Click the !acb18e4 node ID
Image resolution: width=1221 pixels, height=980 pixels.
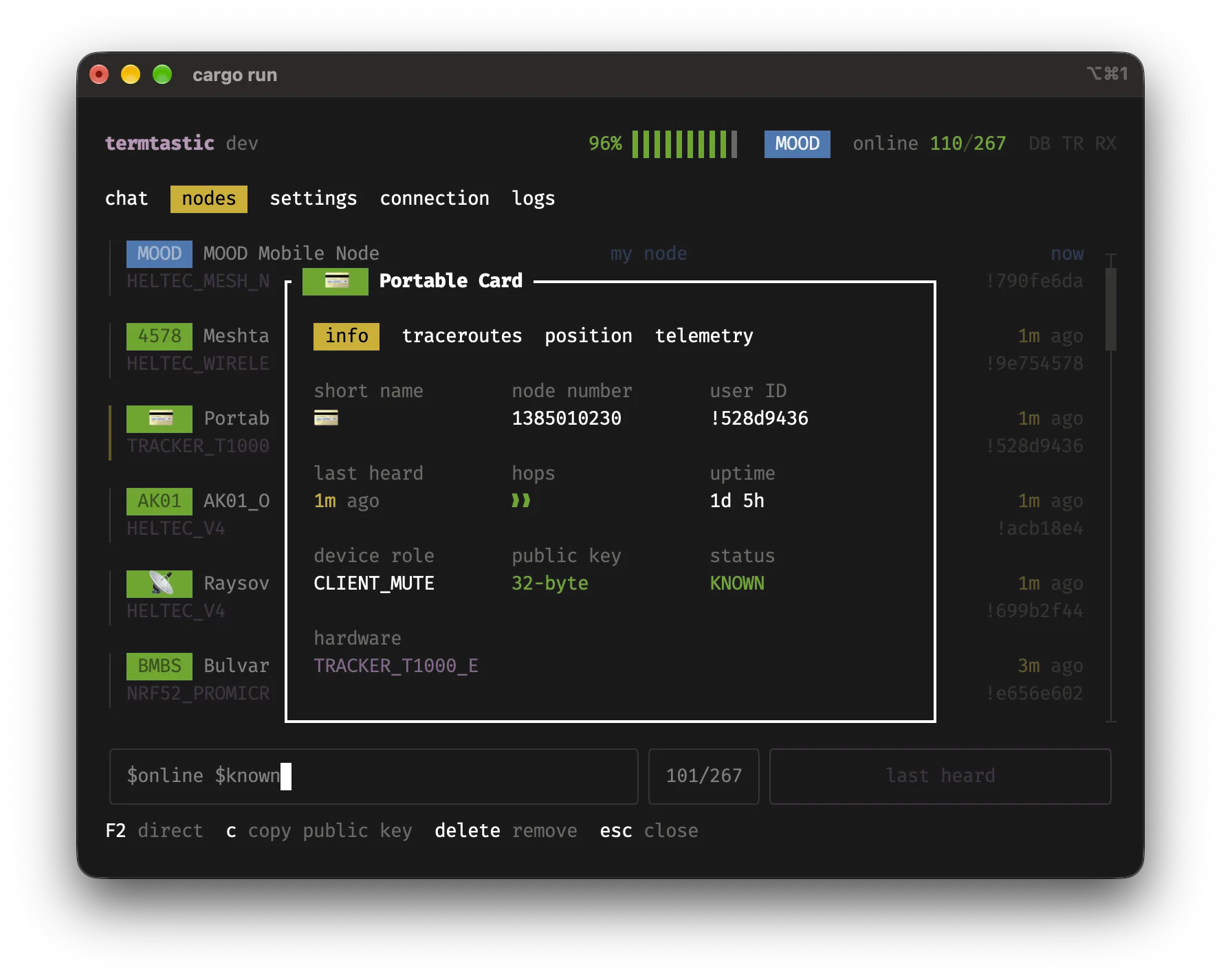[1039, 528]
